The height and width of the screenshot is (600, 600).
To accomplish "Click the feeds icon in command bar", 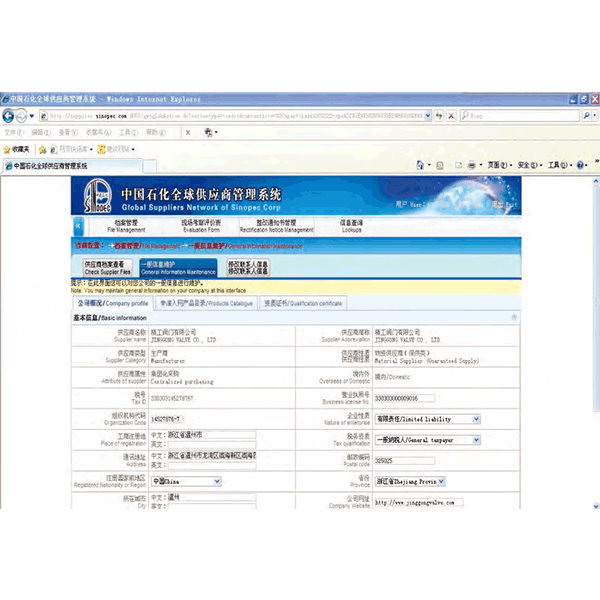I will pyautogui.click(x=440, y=165).
